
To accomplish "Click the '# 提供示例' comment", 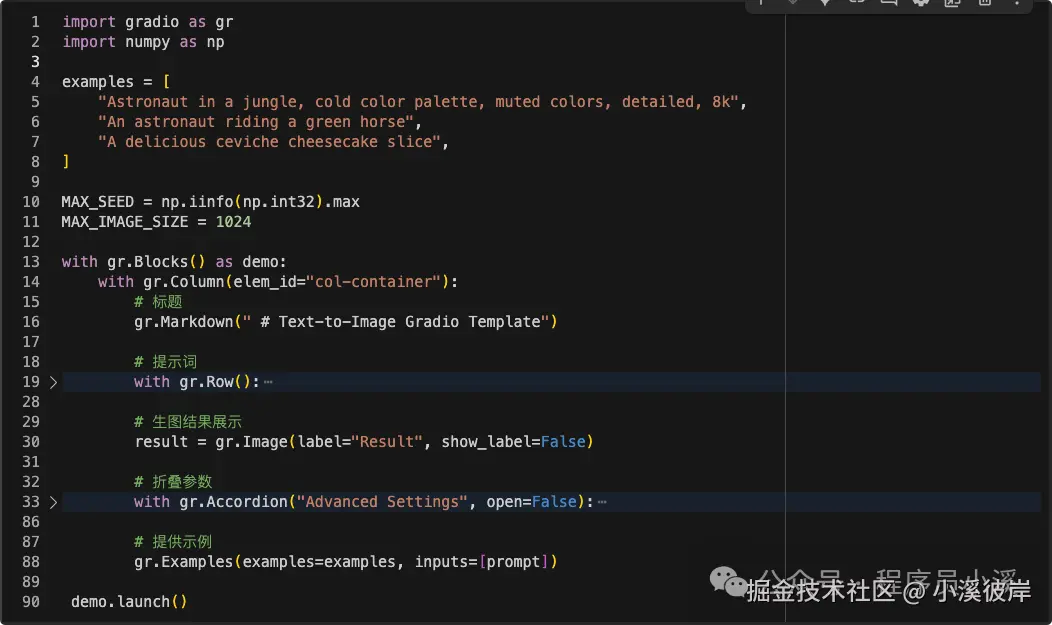I will [173, 542].
